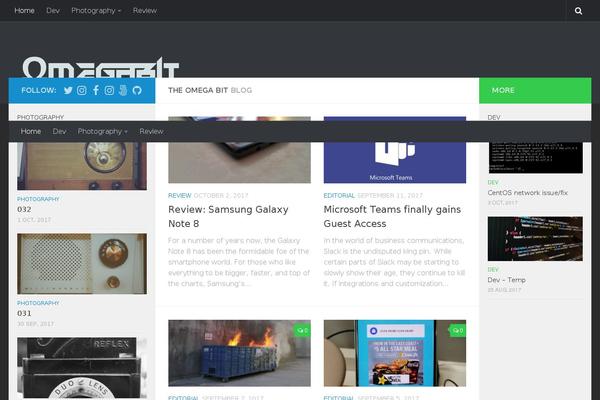Open the Facebook follow icon
The height and width of the screenshot is (400, 600).
pos(96,90)
